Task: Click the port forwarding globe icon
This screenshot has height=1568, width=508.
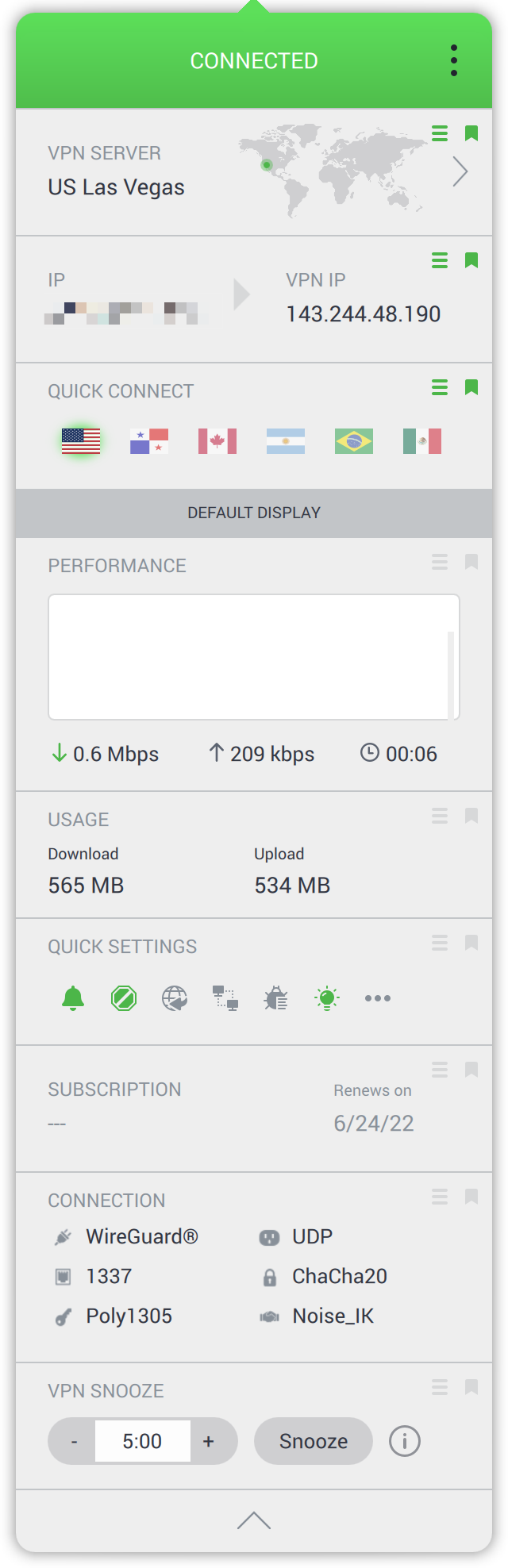Action: coord(175,998)
